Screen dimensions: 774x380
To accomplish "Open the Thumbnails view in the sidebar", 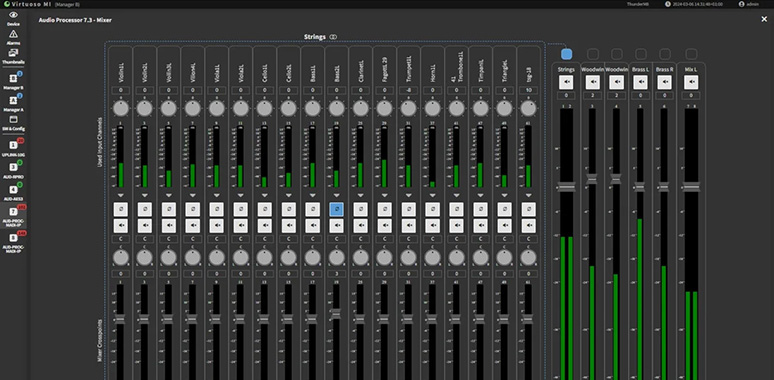I will [13, 56].
